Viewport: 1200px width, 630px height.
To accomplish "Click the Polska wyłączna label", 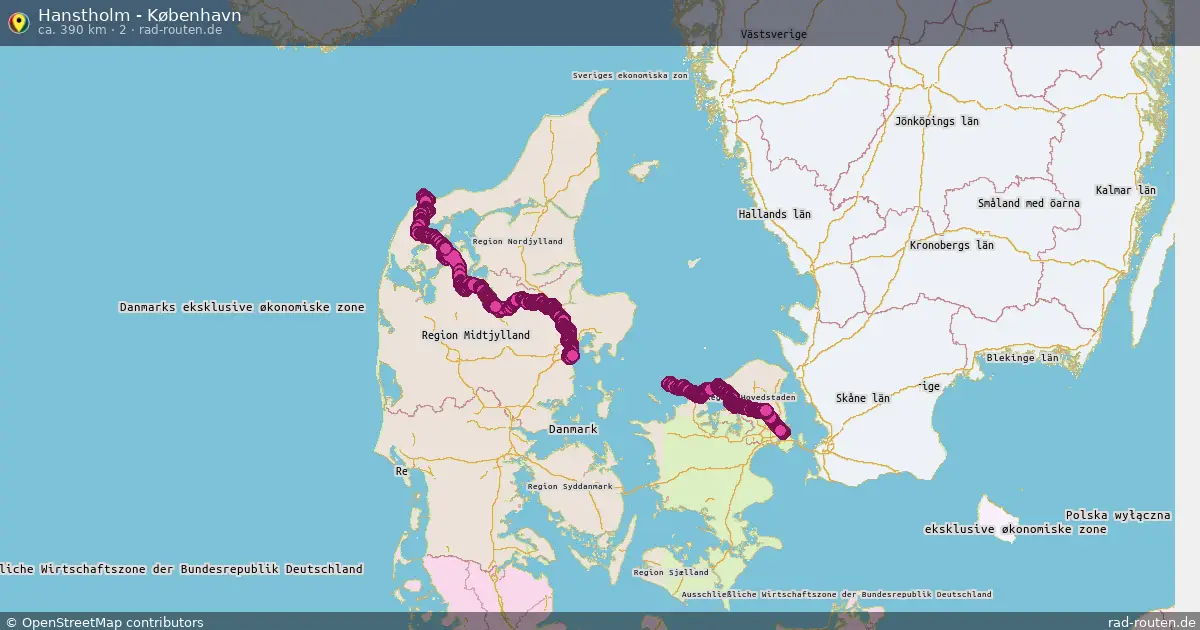I will point(1117,514).
